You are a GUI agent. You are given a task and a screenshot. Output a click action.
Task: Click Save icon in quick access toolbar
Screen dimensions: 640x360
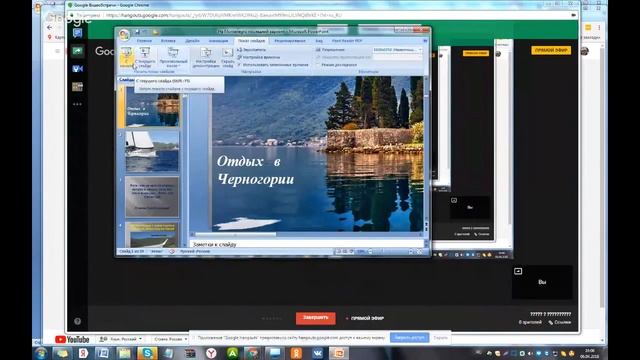click(137, 32)
